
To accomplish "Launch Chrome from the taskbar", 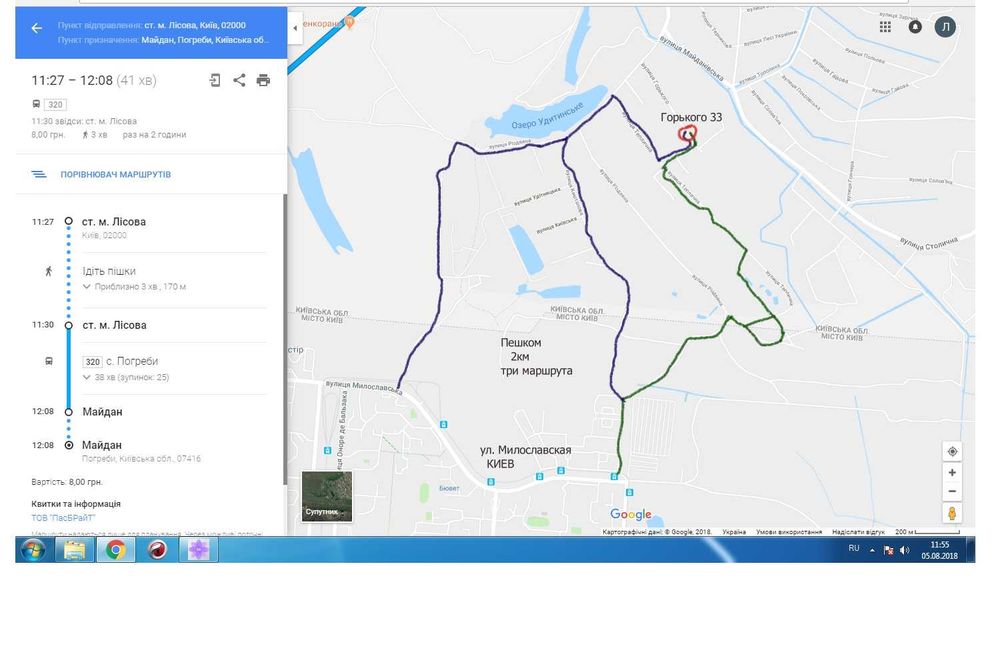I will tap(115, 550).
